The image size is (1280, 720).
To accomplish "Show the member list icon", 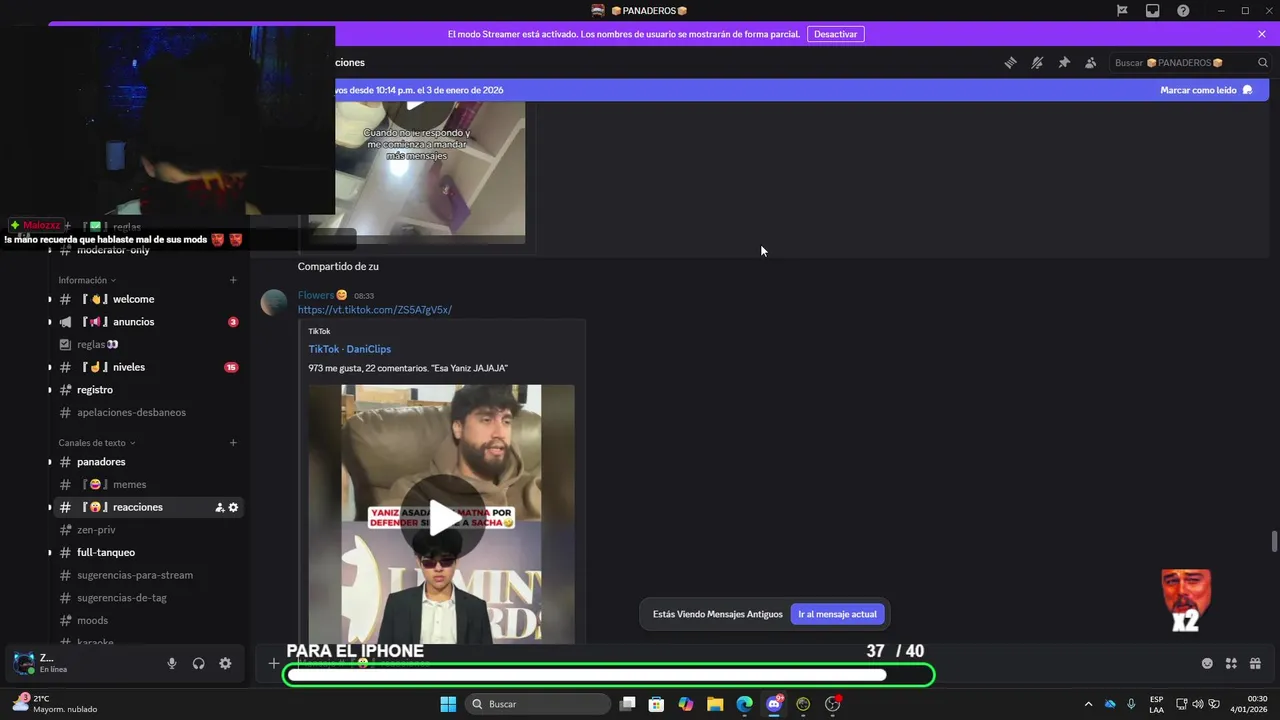I will (x=1090, y=63).
